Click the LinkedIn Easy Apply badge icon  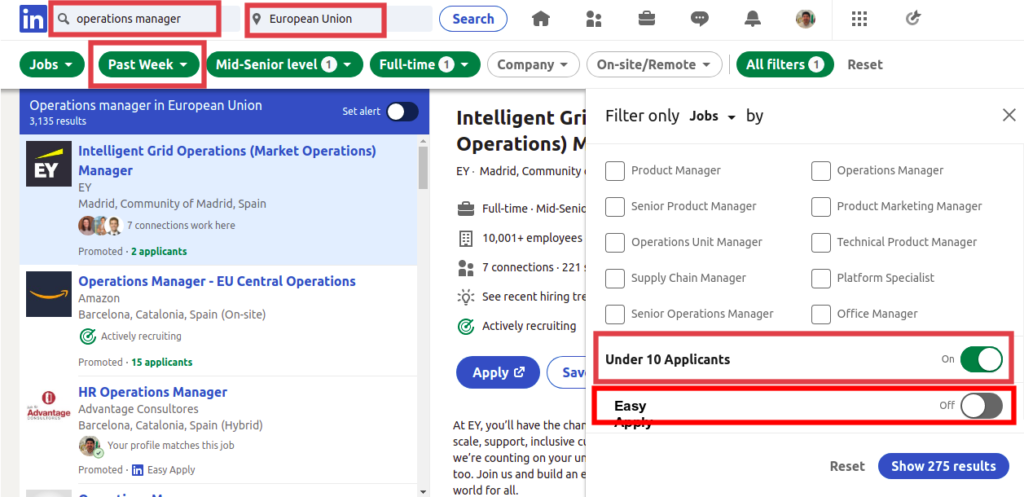click(137, 470)
